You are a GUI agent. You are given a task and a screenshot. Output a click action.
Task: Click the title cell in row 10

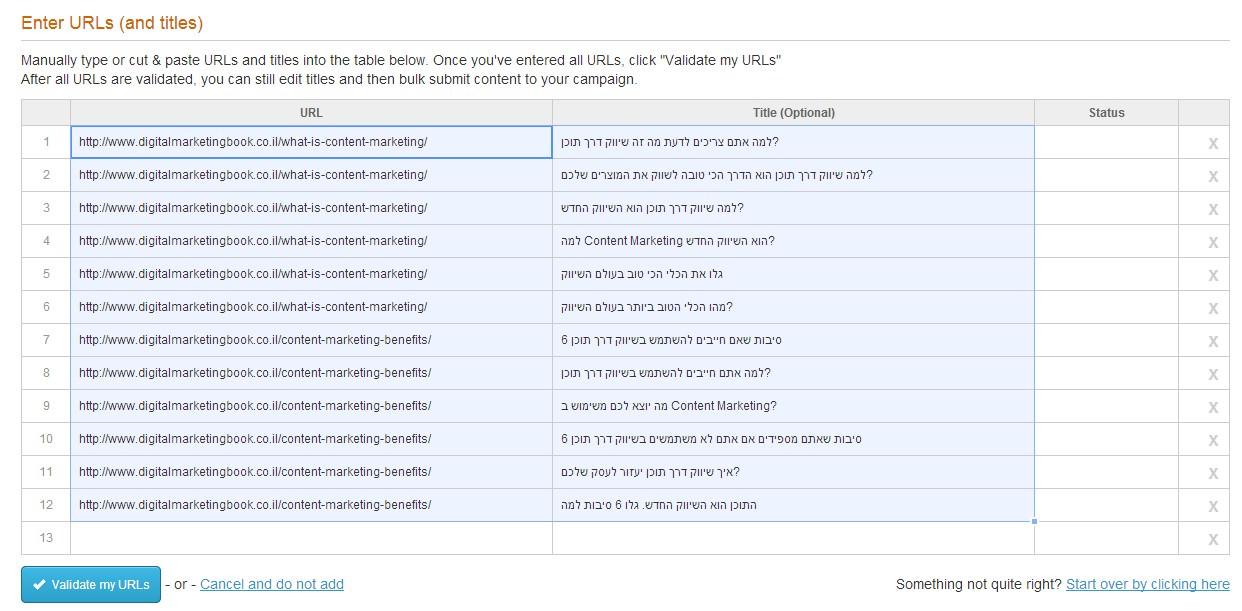coord(794,439)
